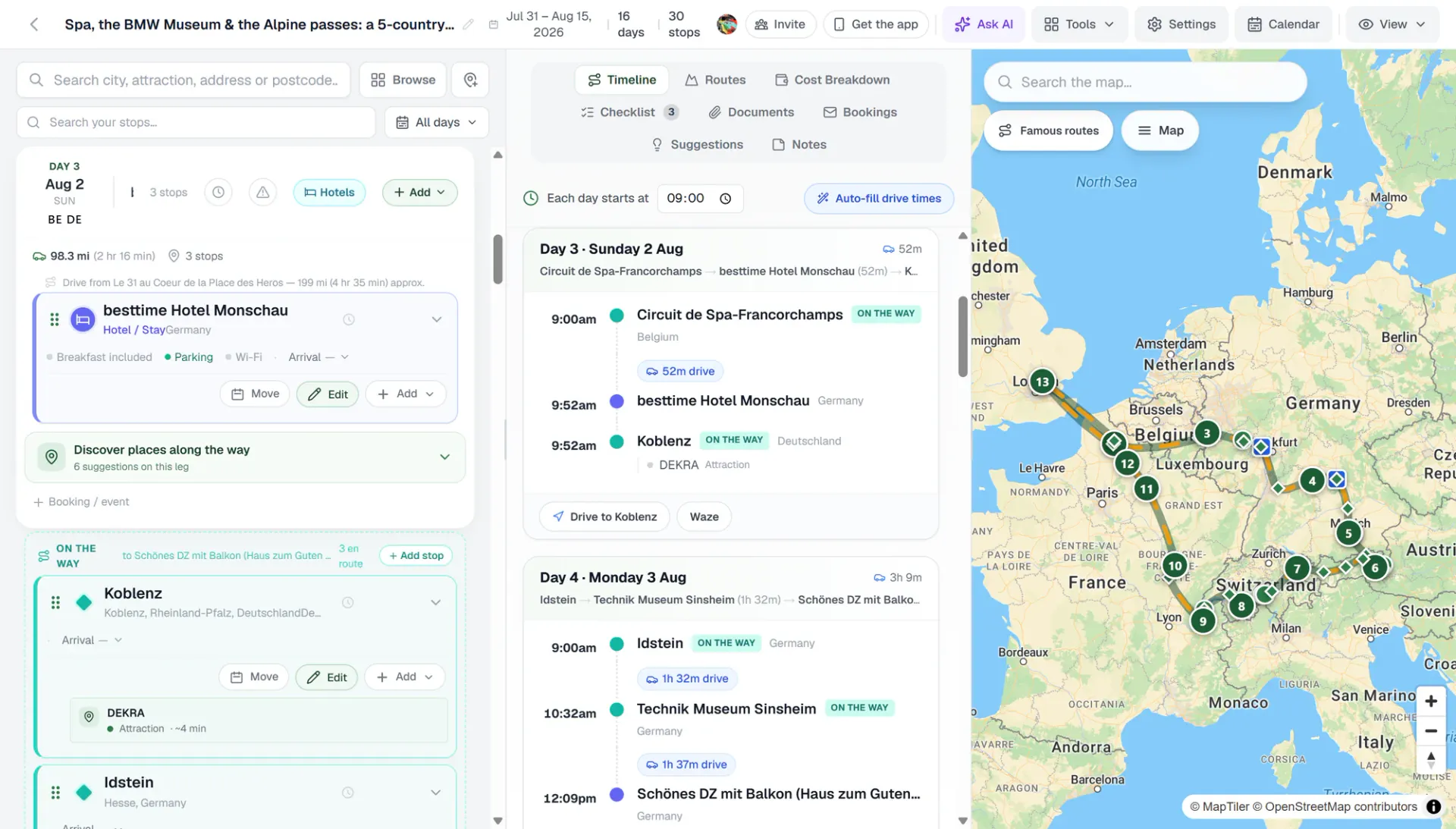Click Invite button
Image resolution: width=1456 pixels, height=829 pixels.
click(x=780, y=24)
